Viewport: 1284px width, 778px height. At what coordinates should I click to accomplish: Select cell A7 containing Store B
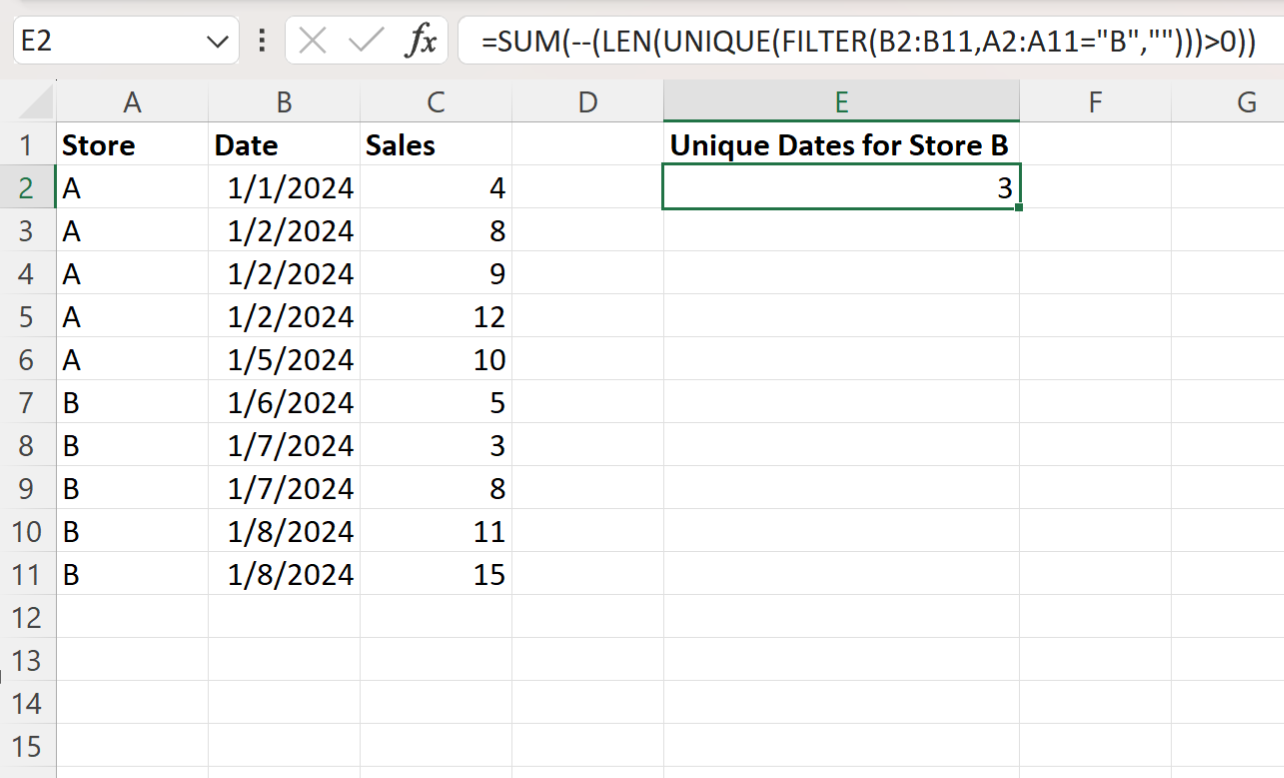tap(132, 402)
